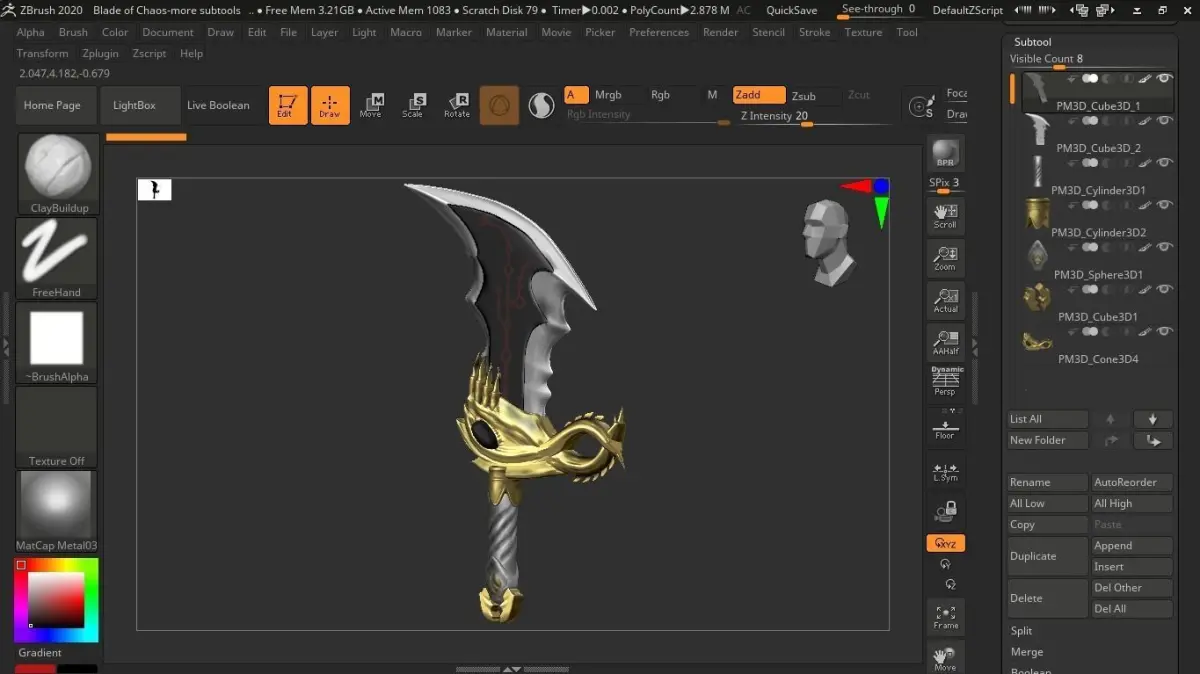The image size is (1200, 674).
Task: Click the head orientation camera view
Action: click(x=829, y=243)
